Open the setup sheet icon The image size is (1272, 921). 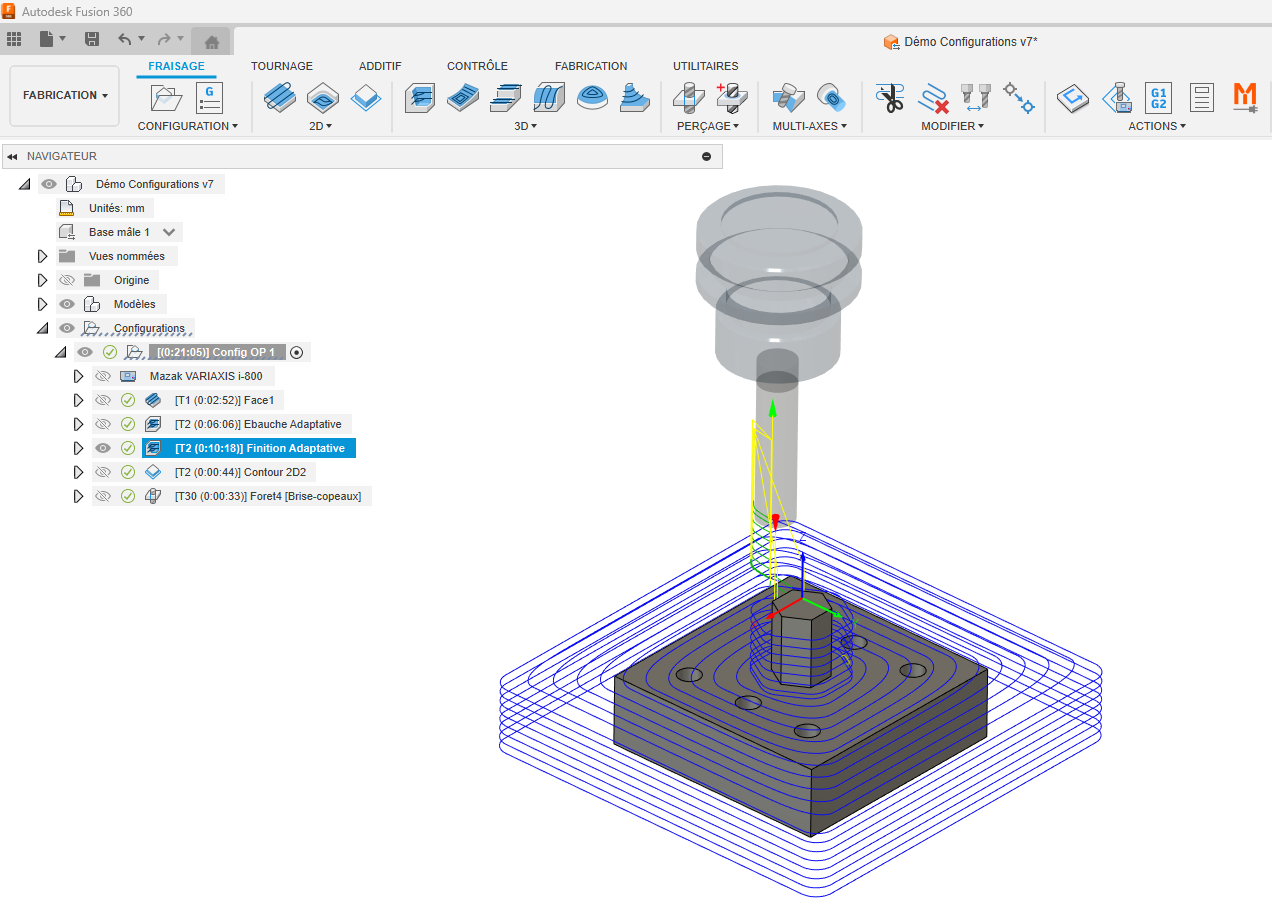1201,97
